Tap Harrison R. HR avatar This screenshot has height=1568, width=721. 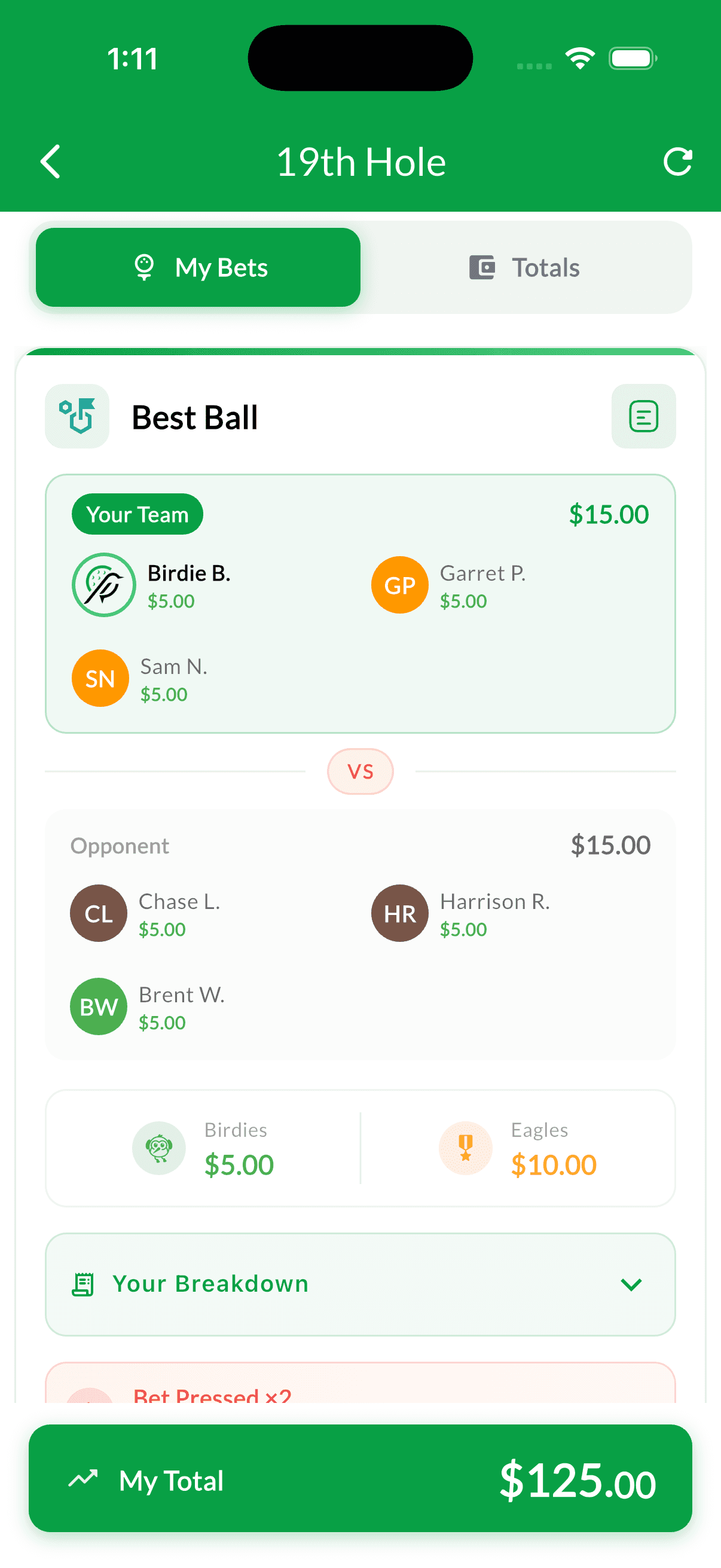(x=400, y=913)
